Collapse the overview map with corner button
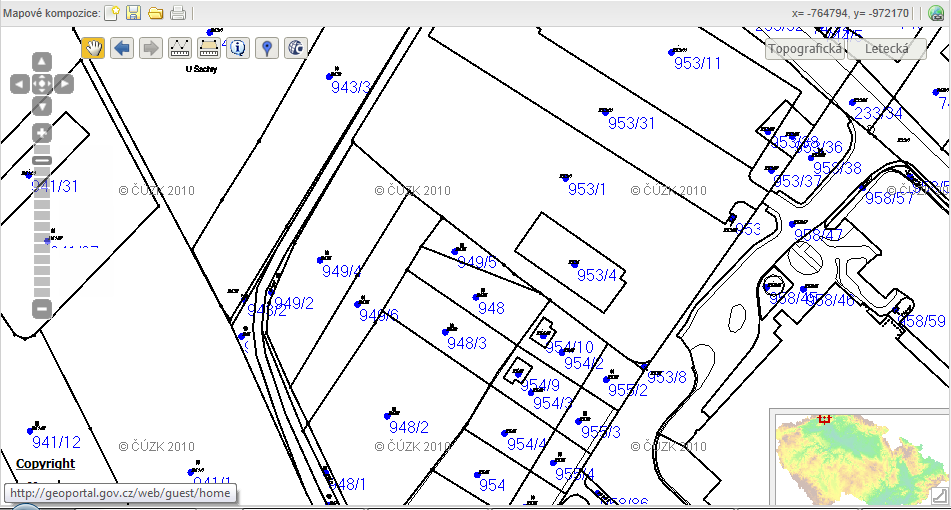The width and height of the screenshot is (951, 510). 939,495
